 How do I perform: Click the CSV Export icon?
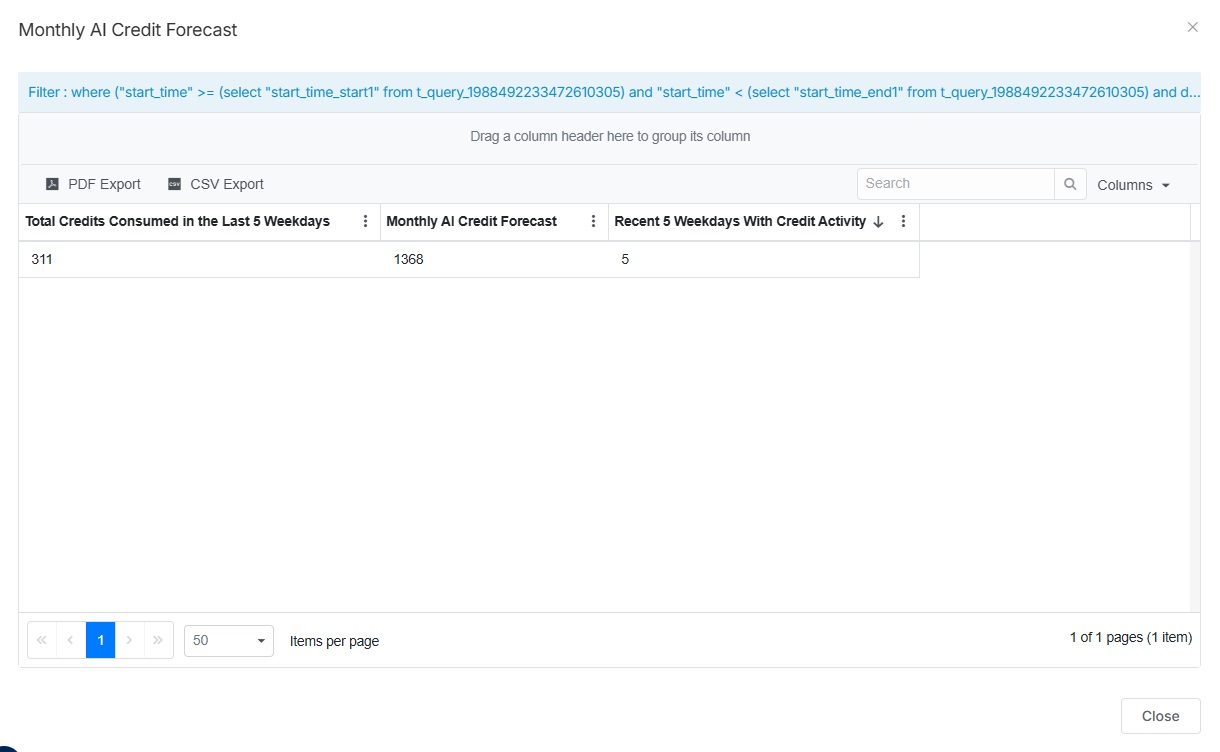pyautogui.click(x=175, y=184)
